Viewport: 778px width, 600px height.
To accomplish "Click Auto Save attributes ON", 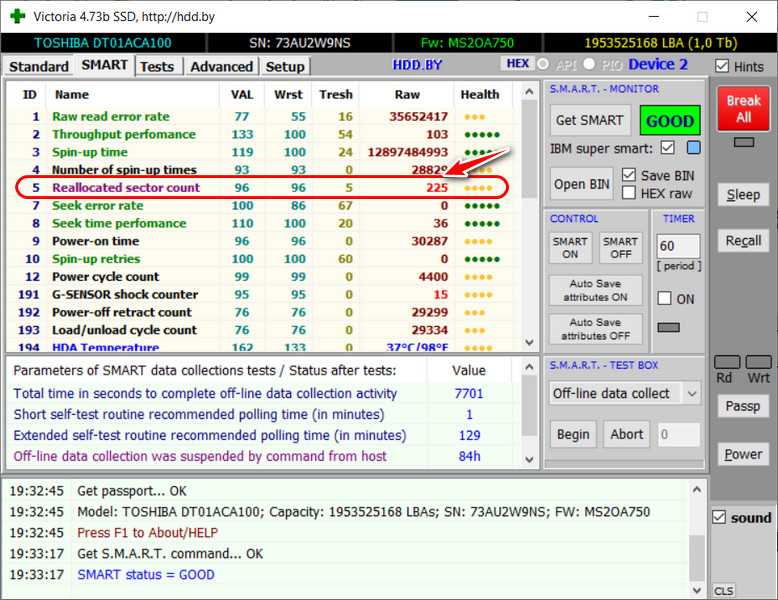I will click(x=595, y=290).
